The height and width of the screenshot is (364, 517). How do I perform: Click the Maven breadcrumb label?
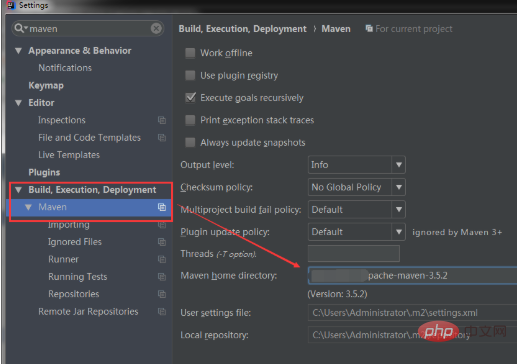point(336,29)
